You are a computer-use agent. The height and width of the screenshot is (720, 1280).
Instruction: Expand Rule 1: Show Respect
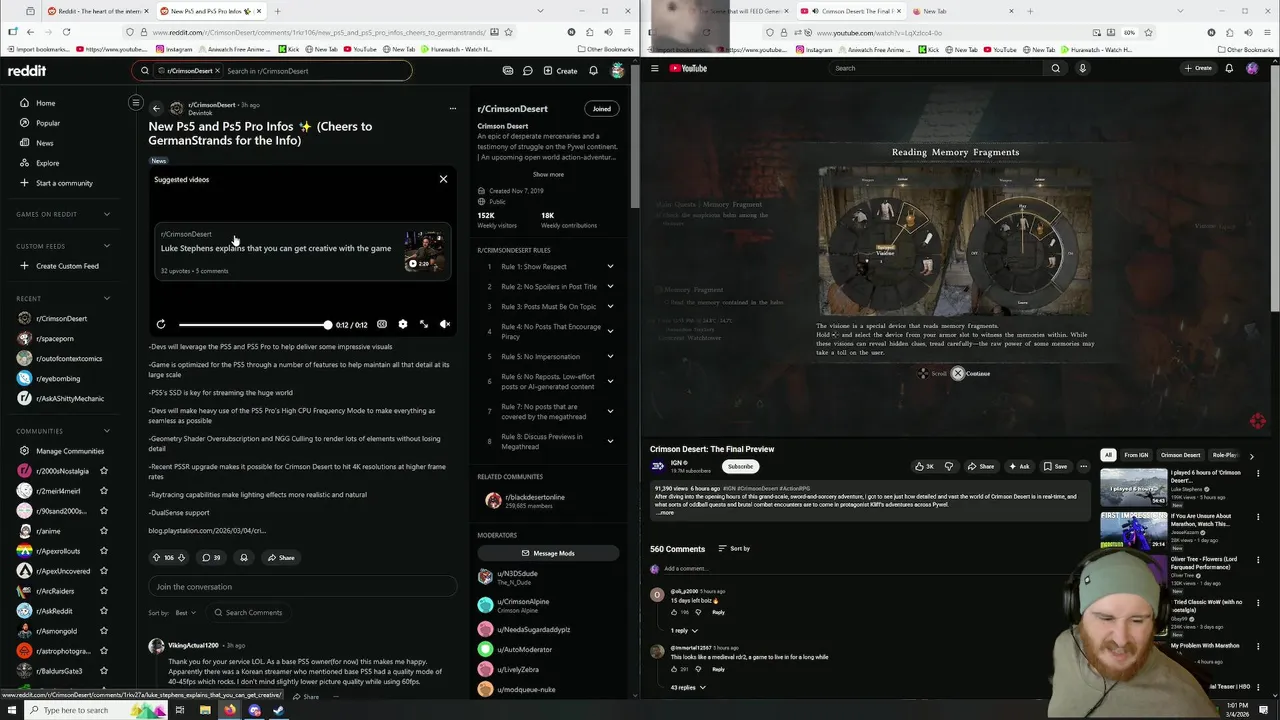[610, 267]
